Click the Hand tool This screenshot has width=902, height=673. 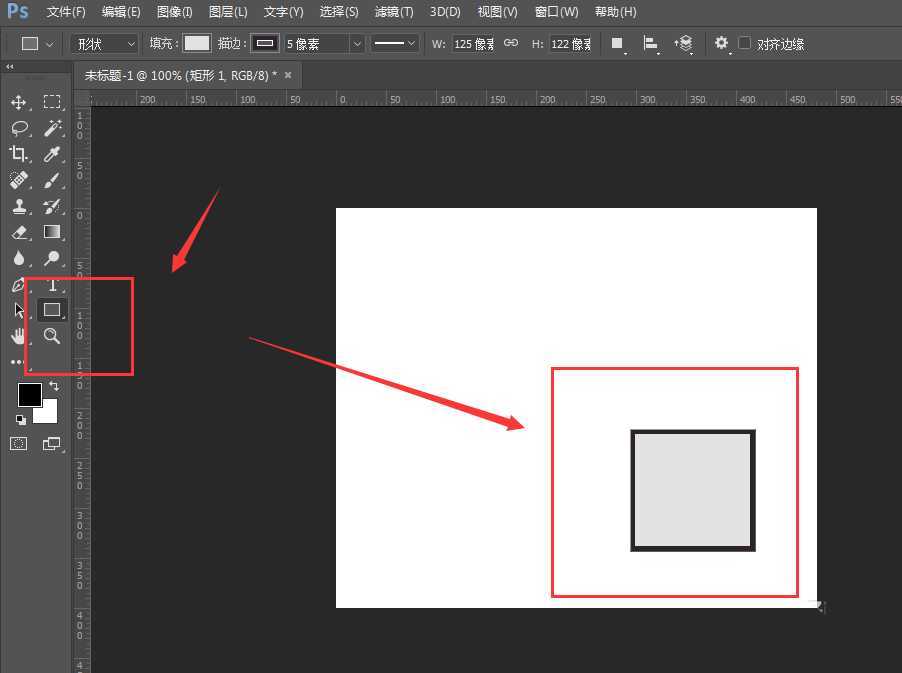18,336
